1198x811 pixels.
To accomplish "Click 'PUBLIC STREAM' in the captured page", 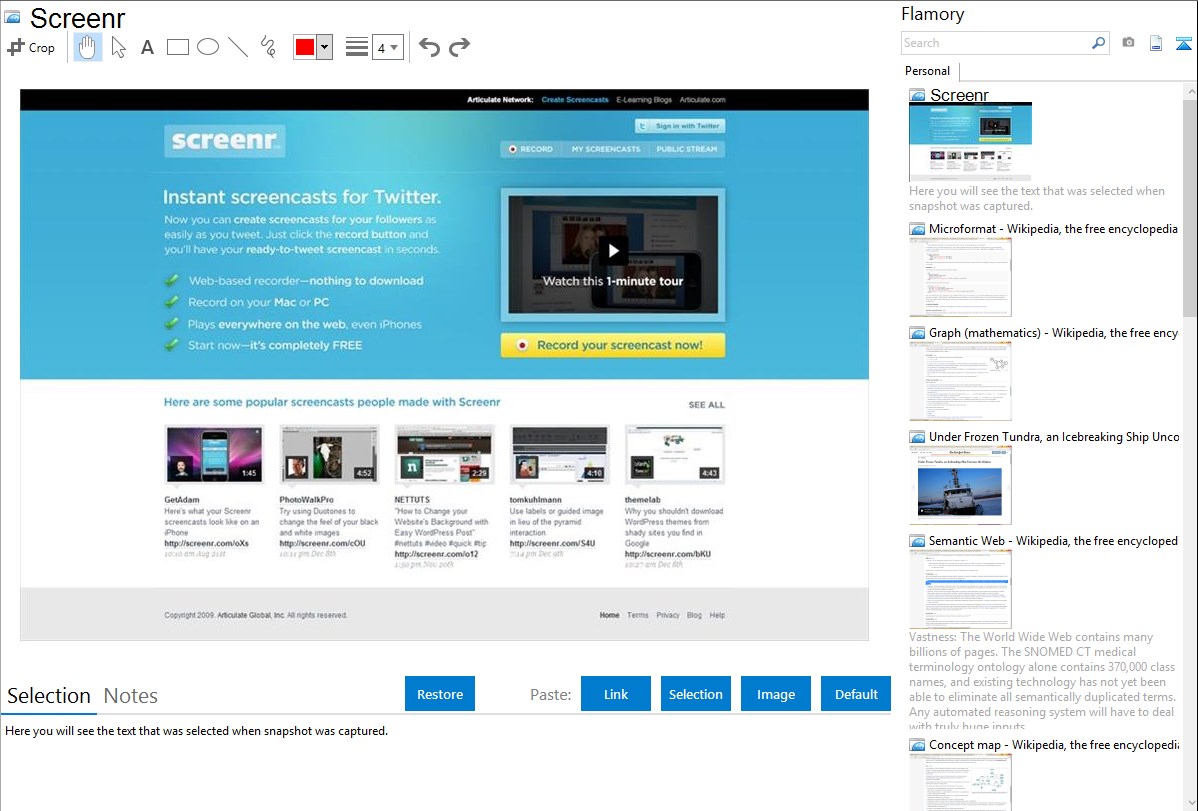I will point(686,149).
